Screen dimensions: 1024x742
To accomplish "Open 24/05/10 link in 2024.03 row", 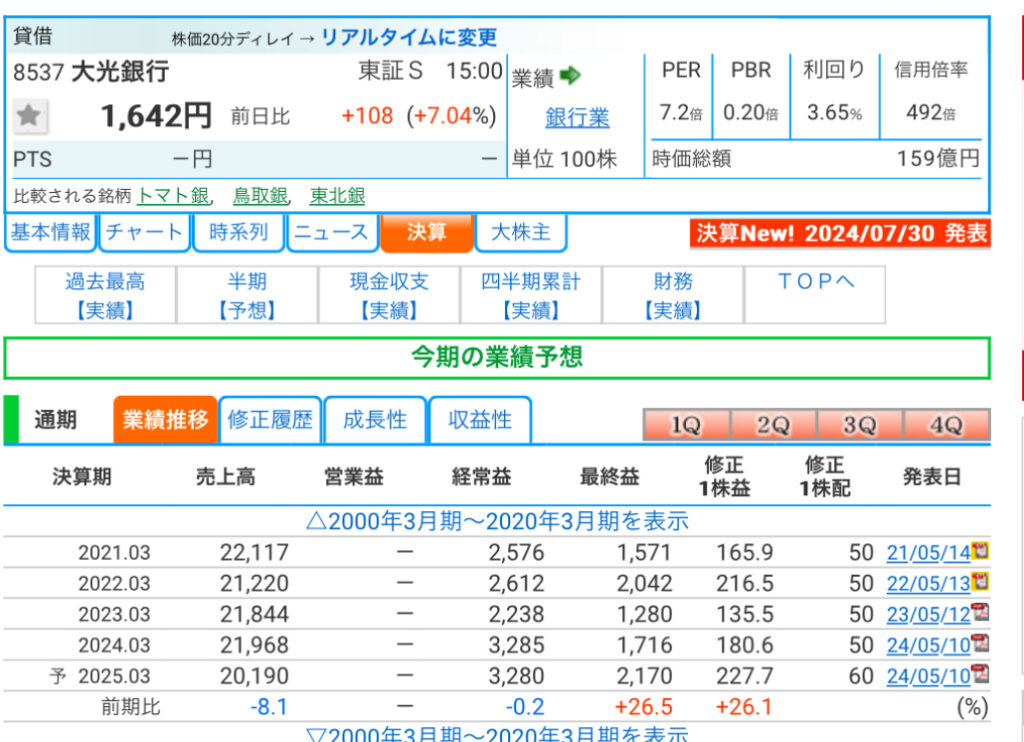I will tap(928, 645).
